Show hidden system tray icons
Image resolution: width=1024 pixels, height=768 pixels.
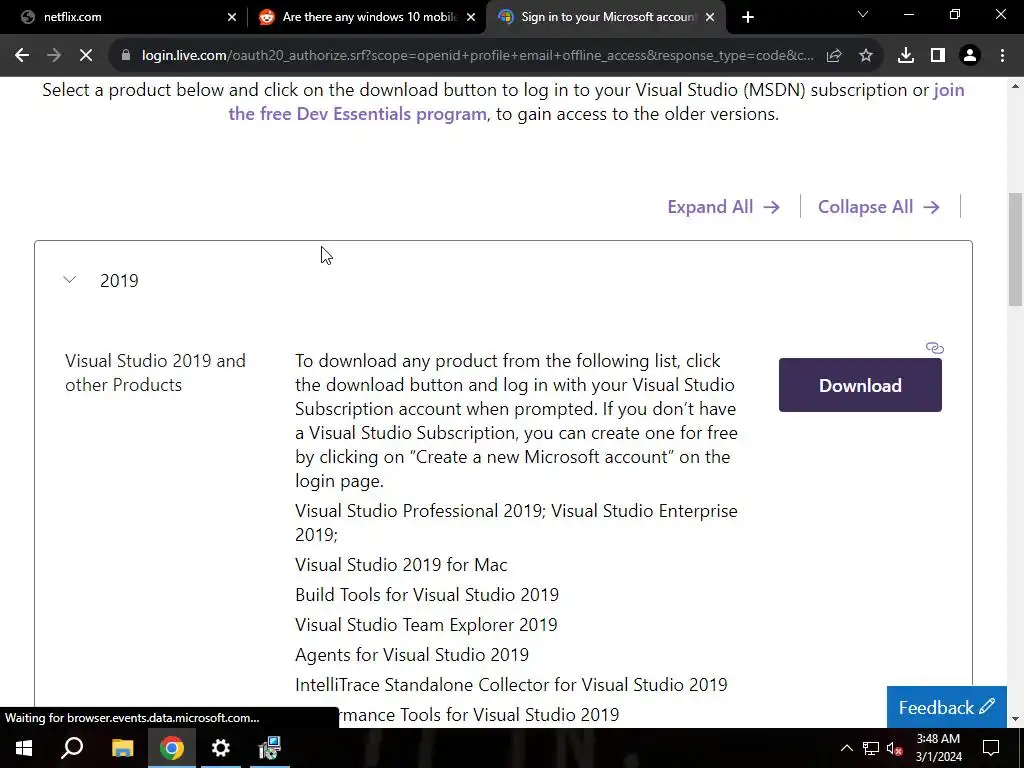[x=846, y=748]
